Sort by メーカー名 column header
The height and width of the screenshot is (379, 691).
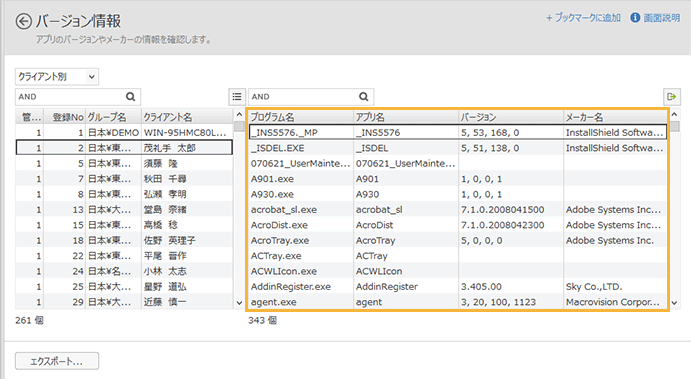(x=615, y=117)
